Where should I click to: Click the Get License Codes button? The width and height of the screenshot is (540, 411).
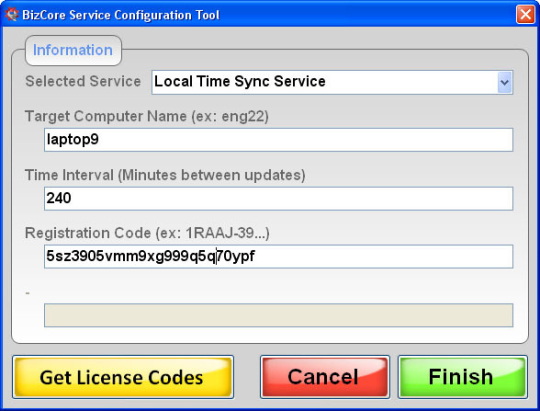click(123, 377)
